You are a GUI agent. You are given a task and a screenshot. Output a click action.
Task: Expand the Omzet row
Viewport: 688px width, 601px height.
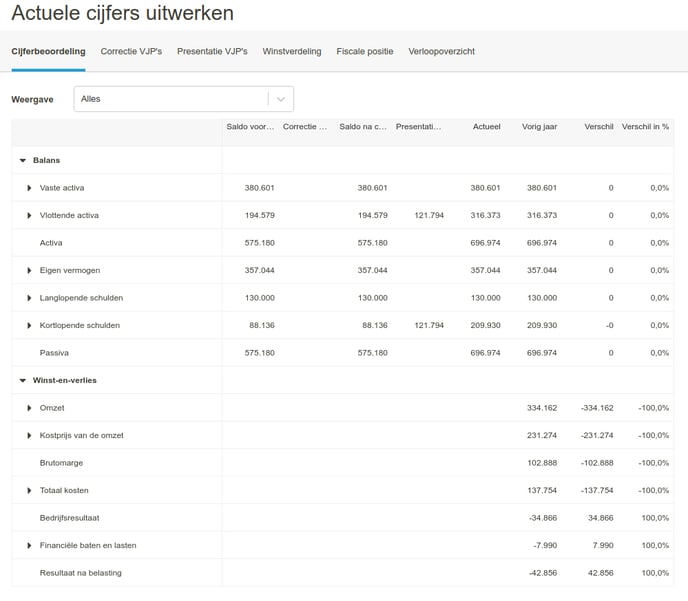(x=29, y=408)
